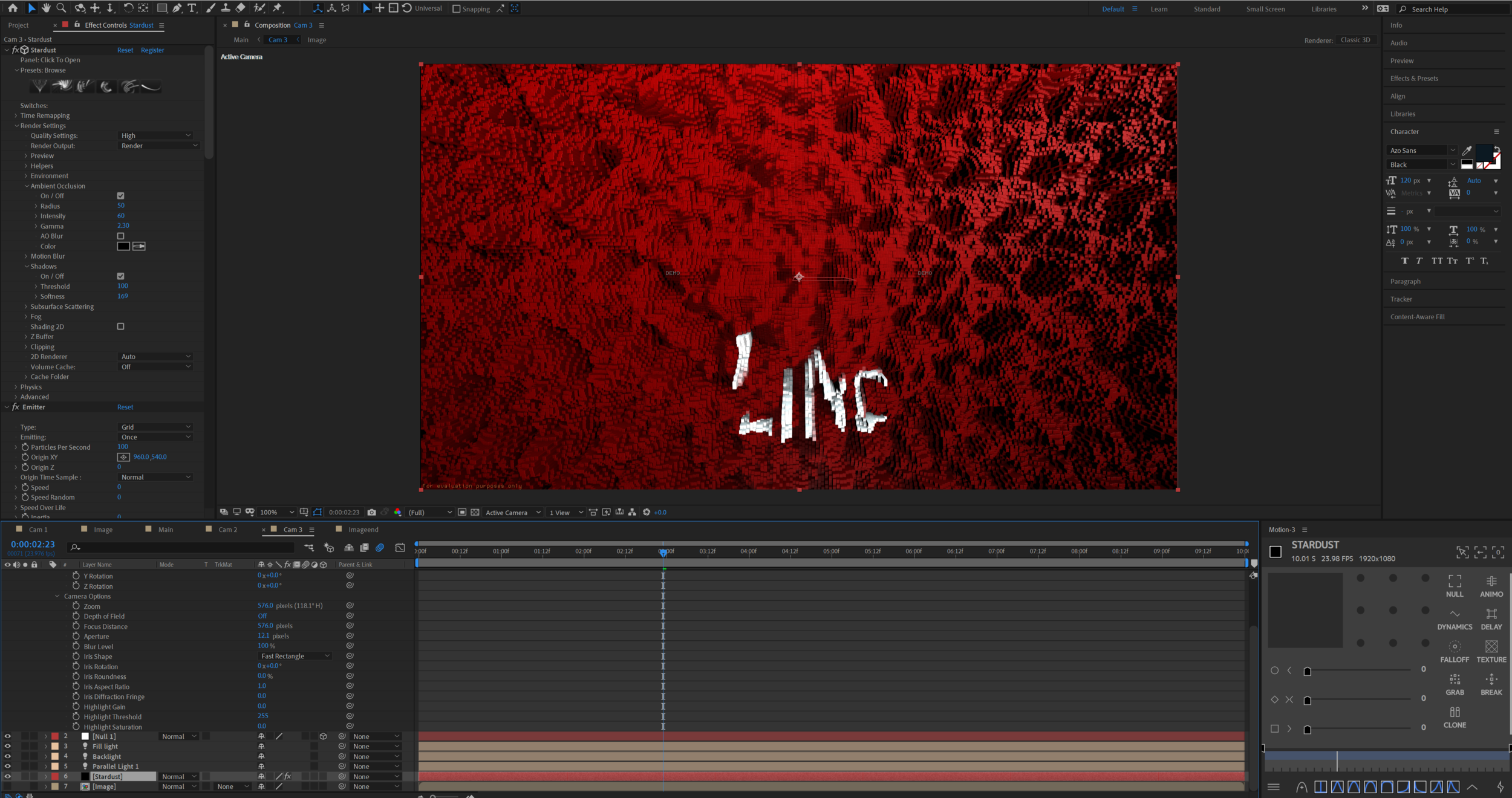Viewport: 1512px width, 798px height.
Task: Select the Pen tool
Action: 177,8
